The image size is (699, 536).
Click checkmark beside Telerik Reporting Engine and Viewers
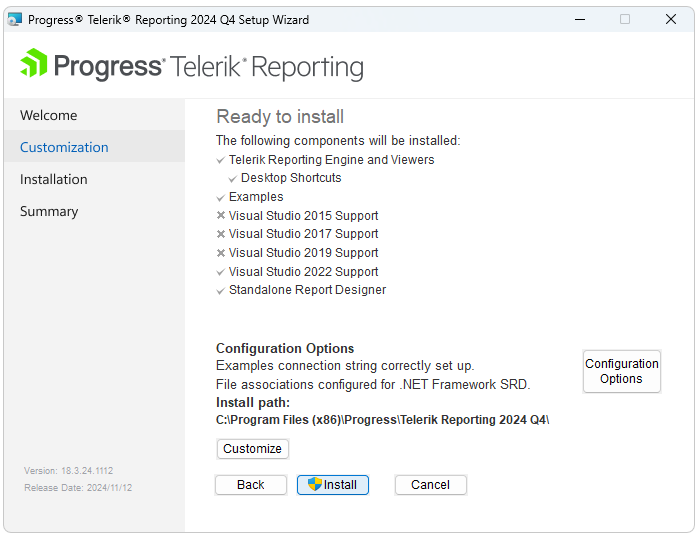point(220,160)
